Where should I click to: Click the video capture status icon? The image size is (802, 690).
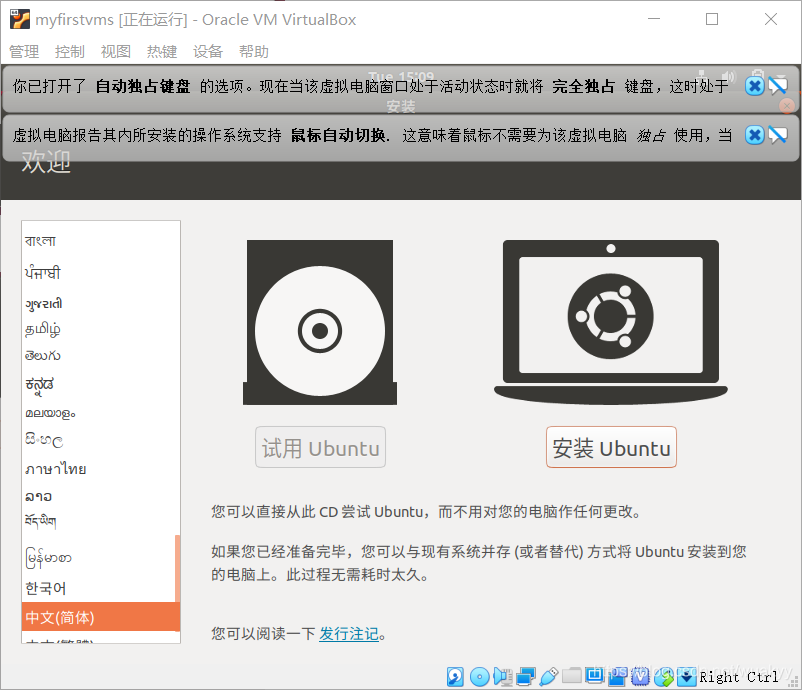tap(618, 677)
